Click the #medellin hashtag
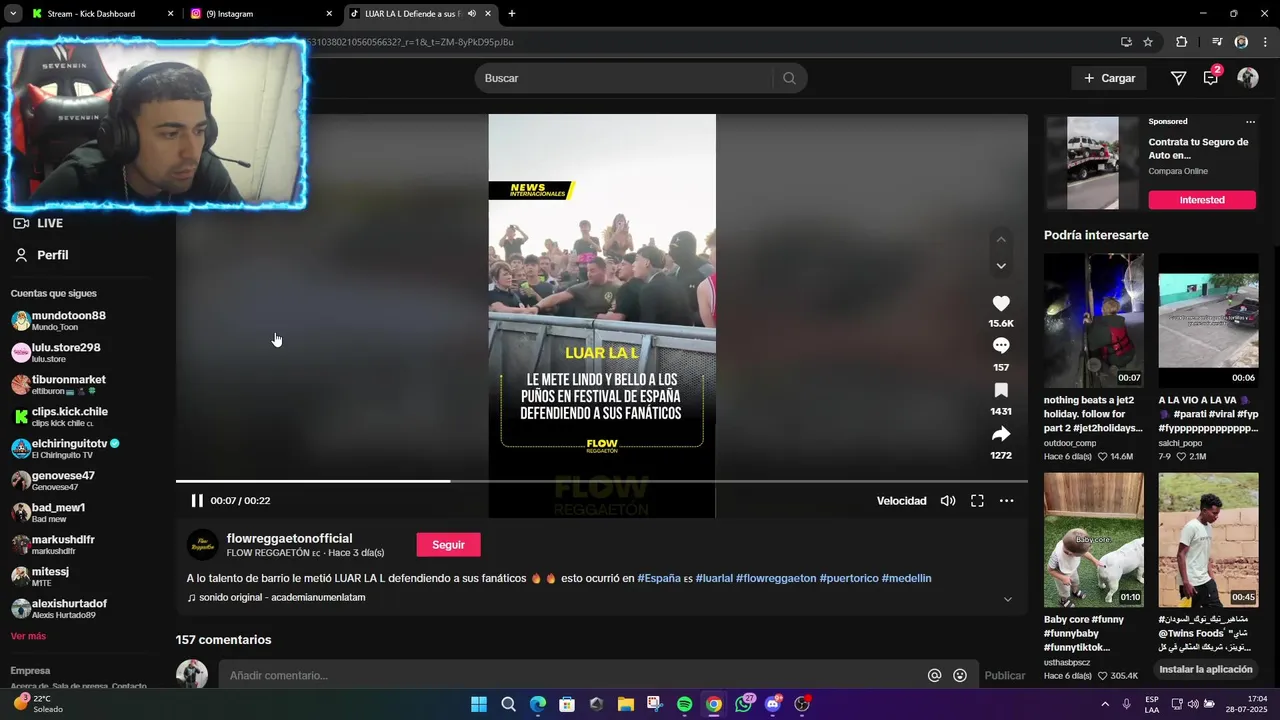This screenshot has width=1280, height=720. [906, 578]
